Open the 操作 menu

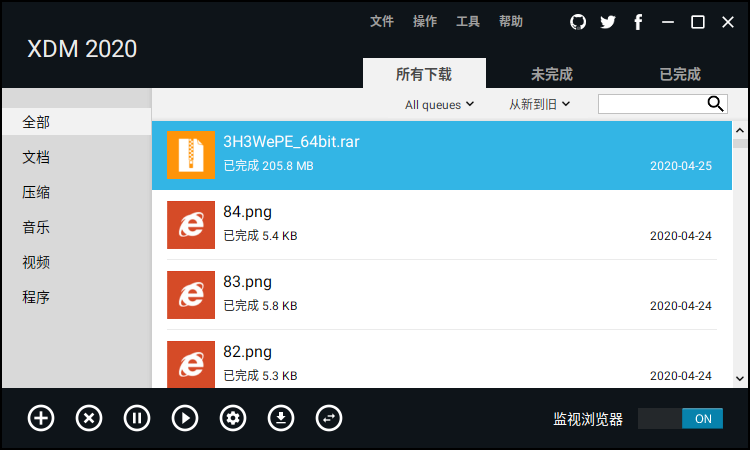coord(425,22)
